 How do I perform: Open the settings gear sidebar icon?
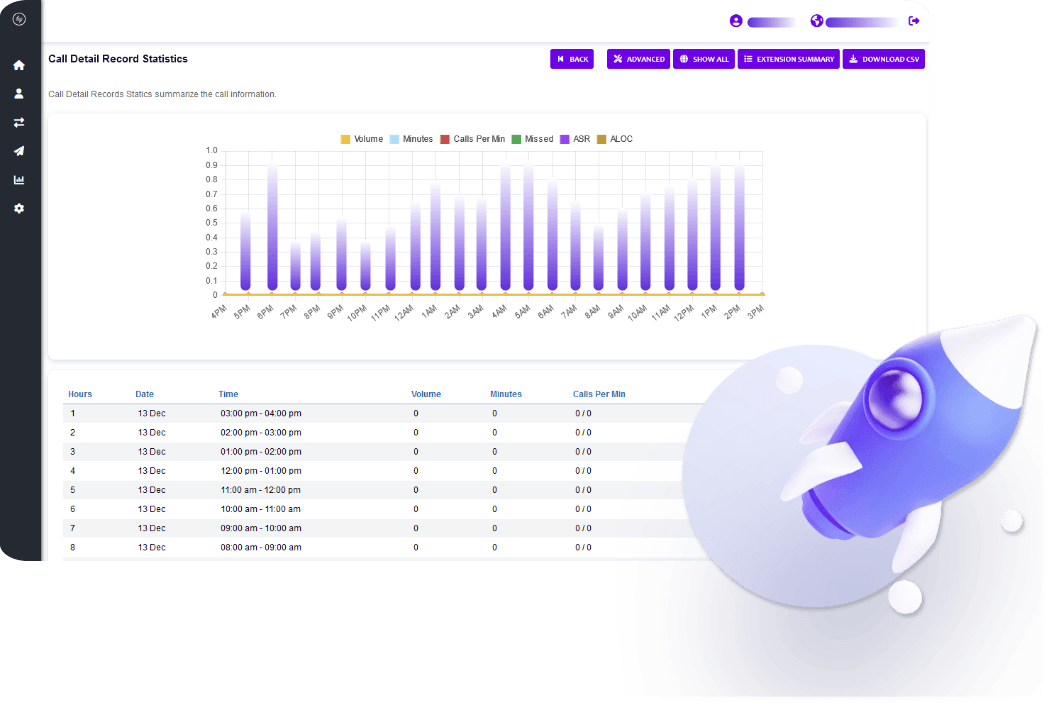pos(19,209)
